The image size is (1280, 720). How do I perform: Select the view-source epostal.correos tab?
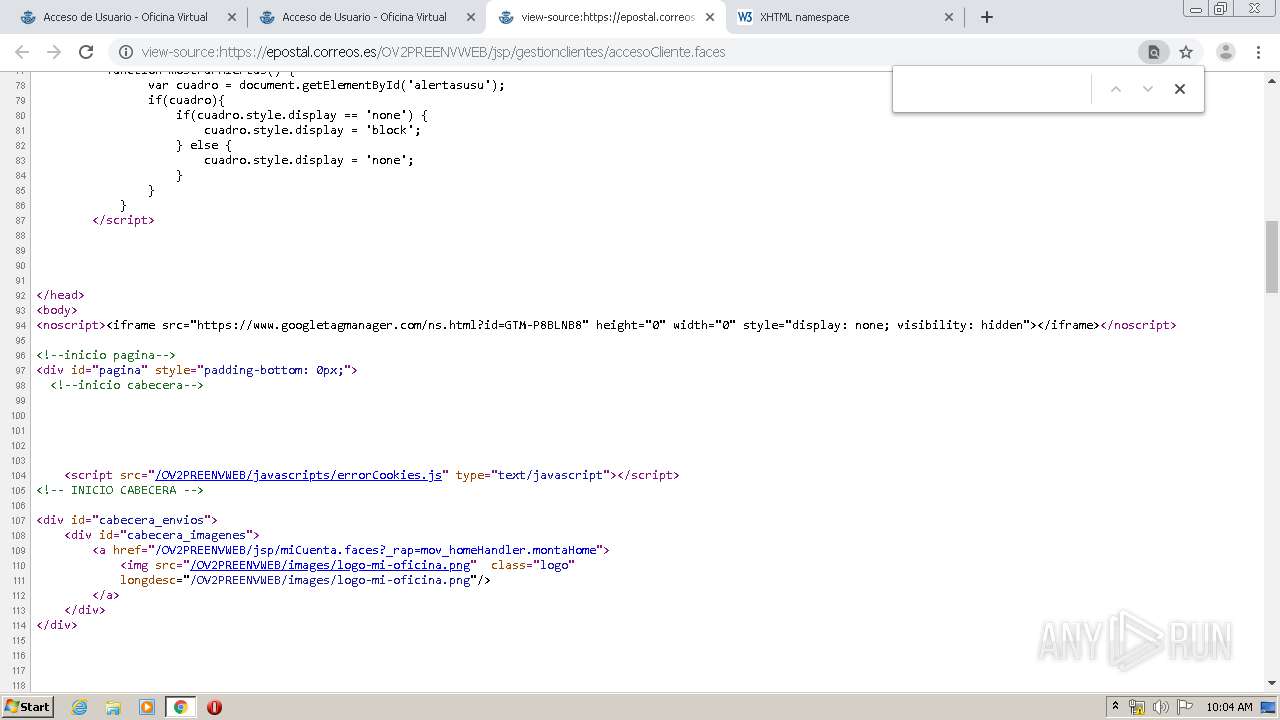606,17
